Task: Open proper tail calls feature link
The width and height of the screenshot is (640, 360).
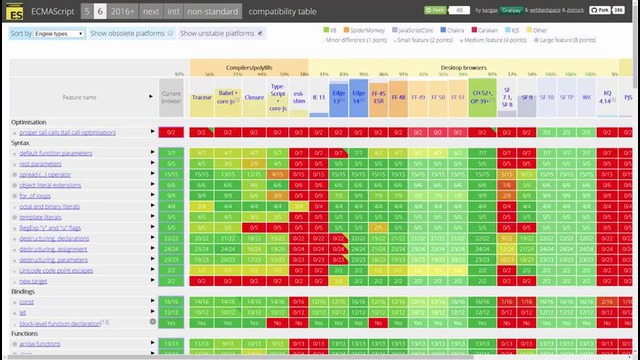Action: coord(68,132)
